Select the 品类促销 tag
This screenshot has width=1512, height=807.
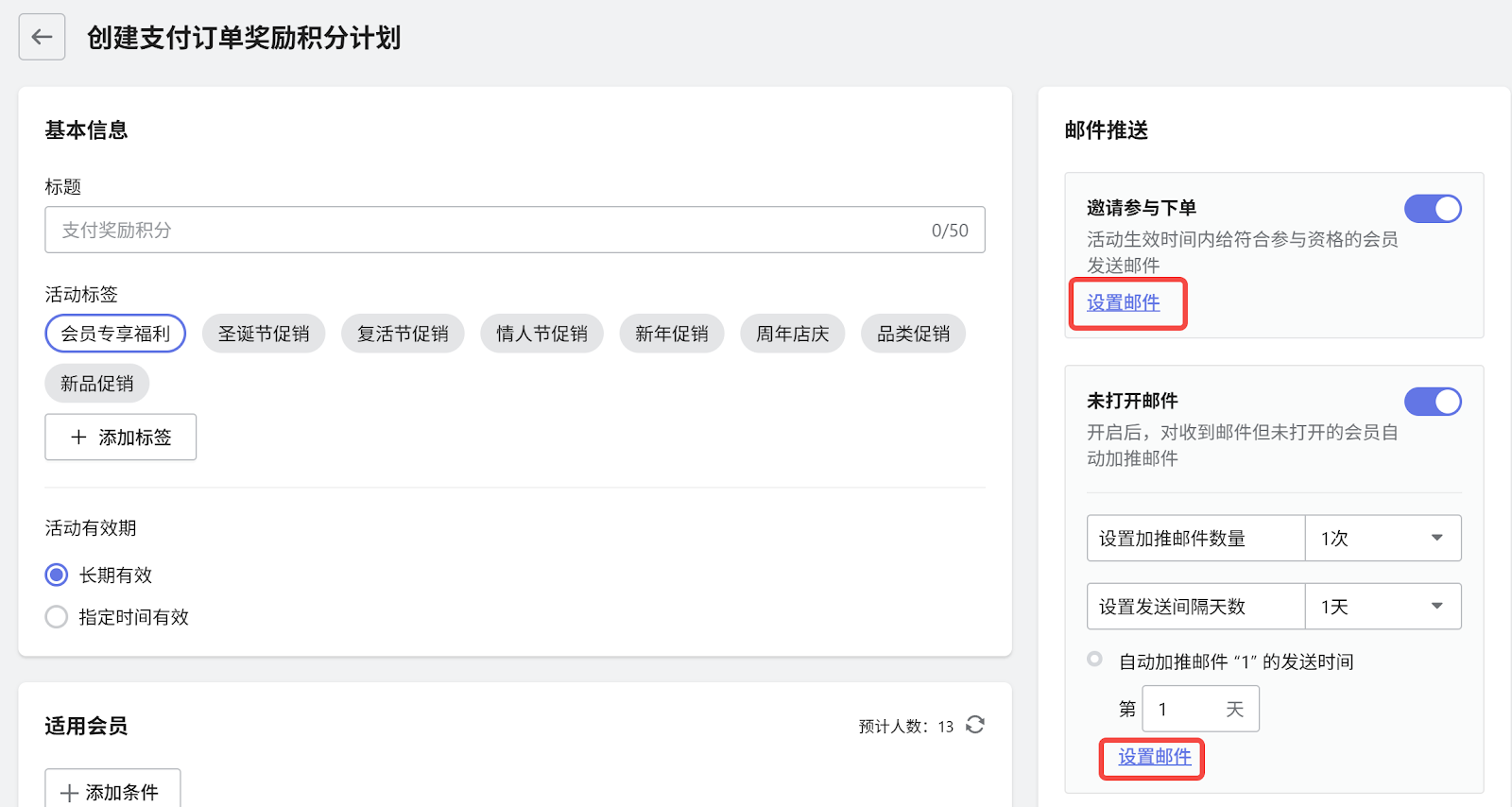[913, 334]
